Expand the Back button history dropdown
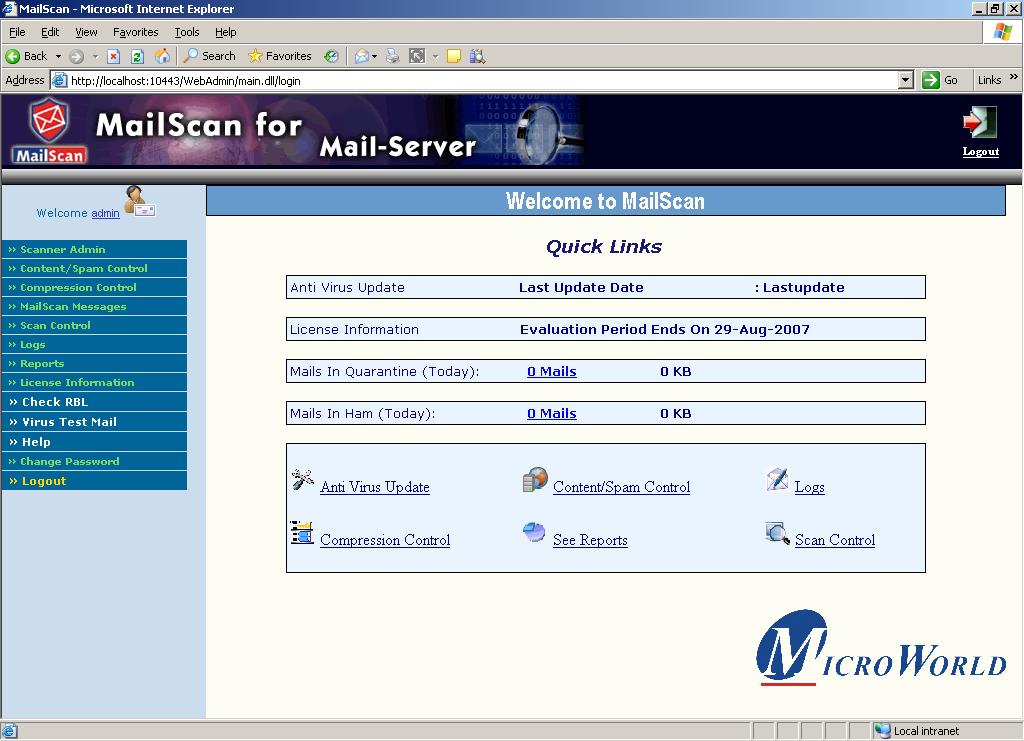The image size is (1024, 741). tap(58, 56)
